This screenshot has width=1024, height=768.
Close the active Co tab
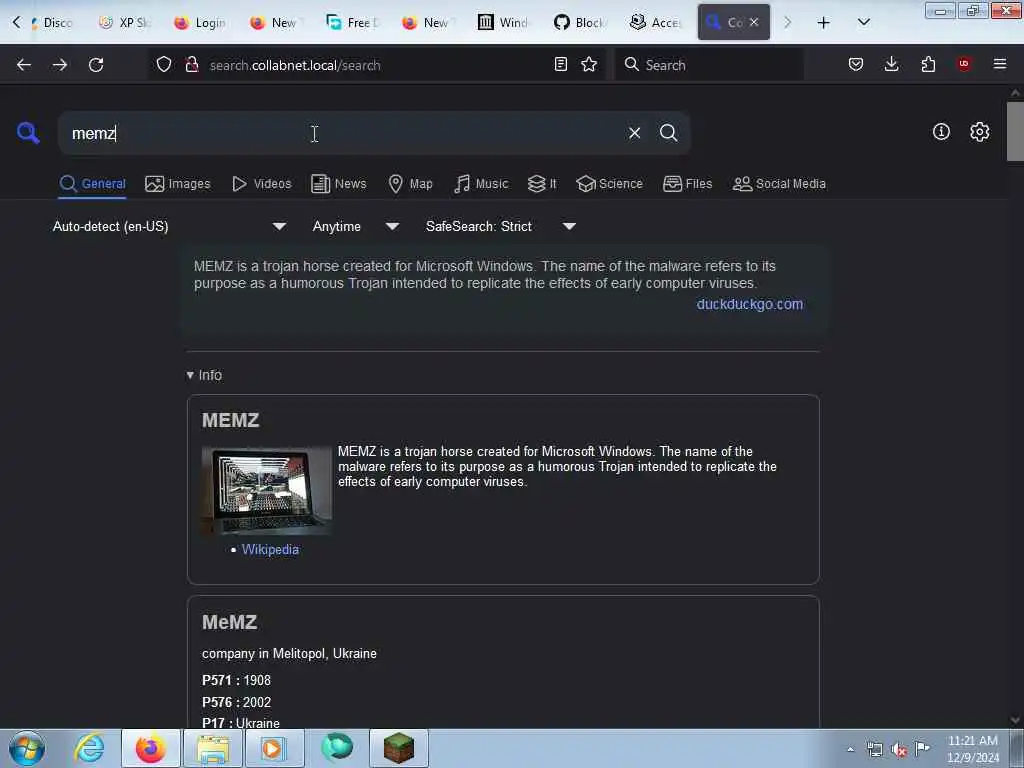[754, 22]
